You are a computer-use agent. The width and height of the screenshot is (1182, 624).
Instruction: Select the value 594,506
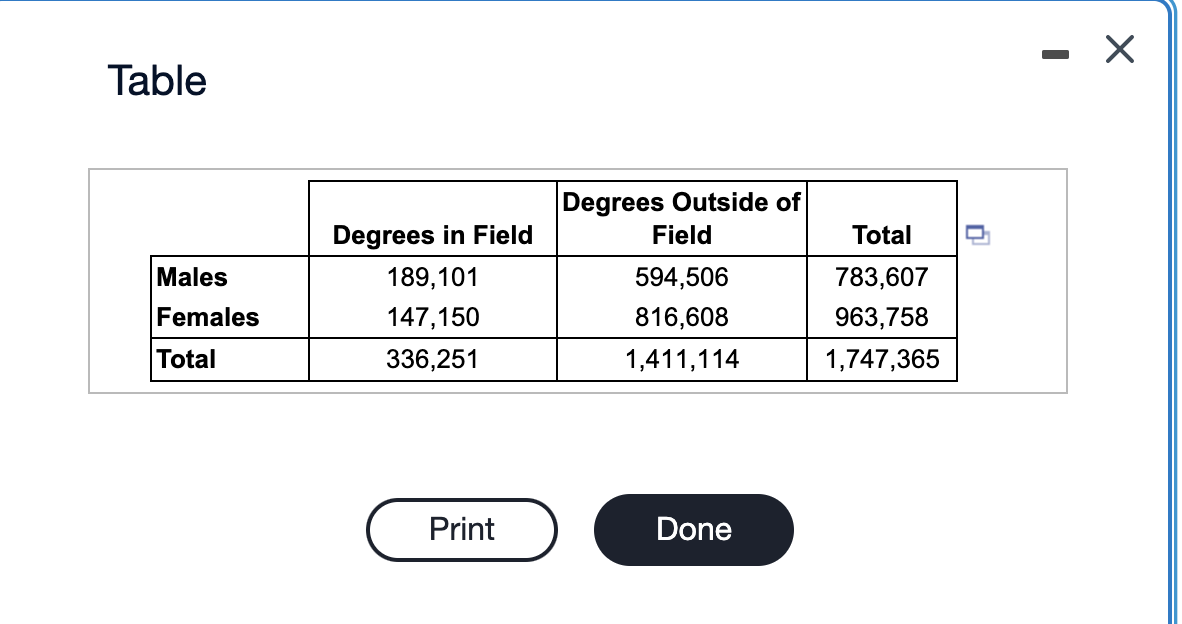[681, 277]
